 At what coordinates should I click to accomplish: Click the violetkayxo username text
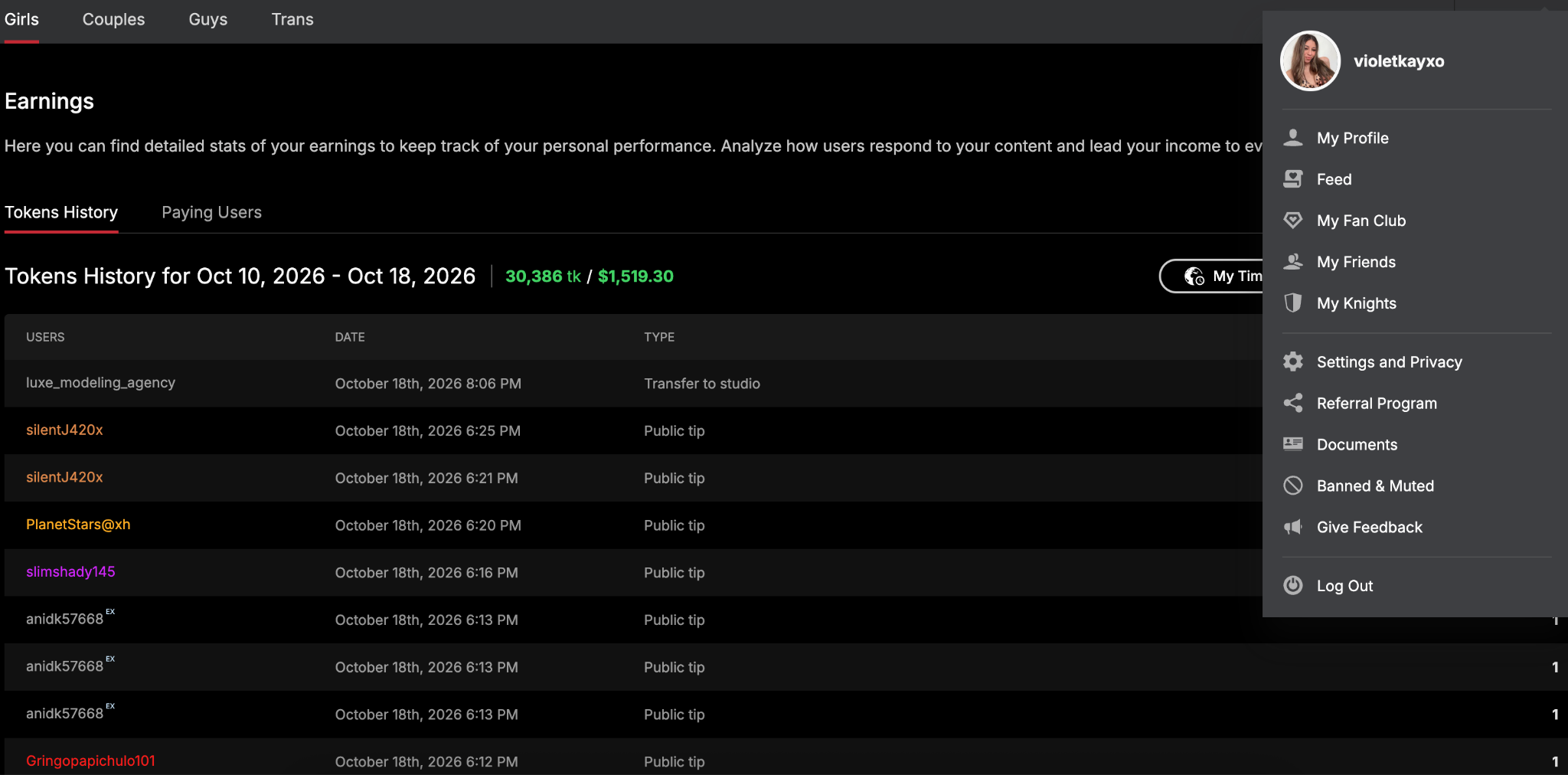tap(1399, 61)
